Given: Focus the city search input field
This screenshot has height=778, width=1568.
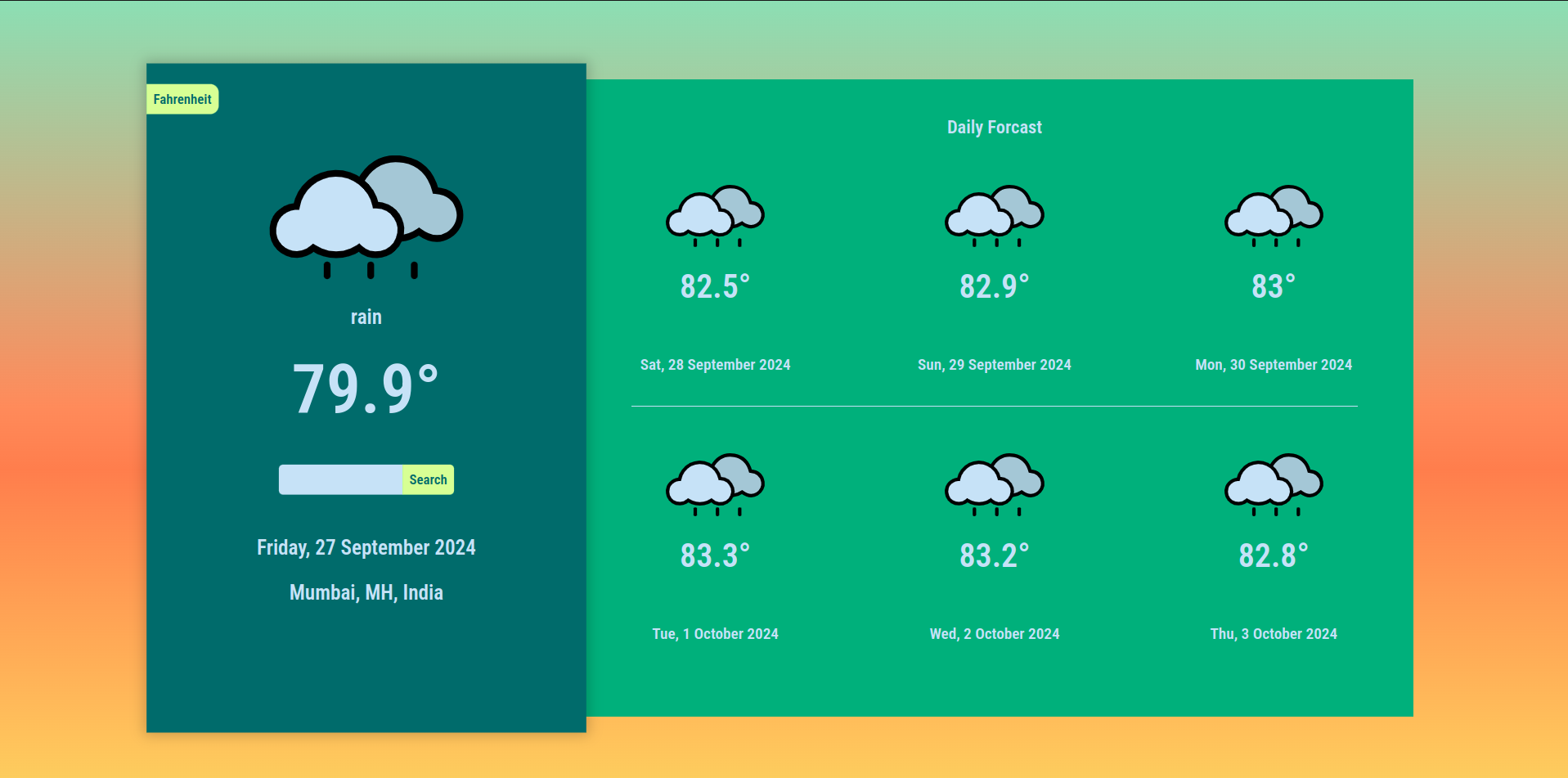Looking at the screenshot, I should pyautogui.click(x=340, y=479).
